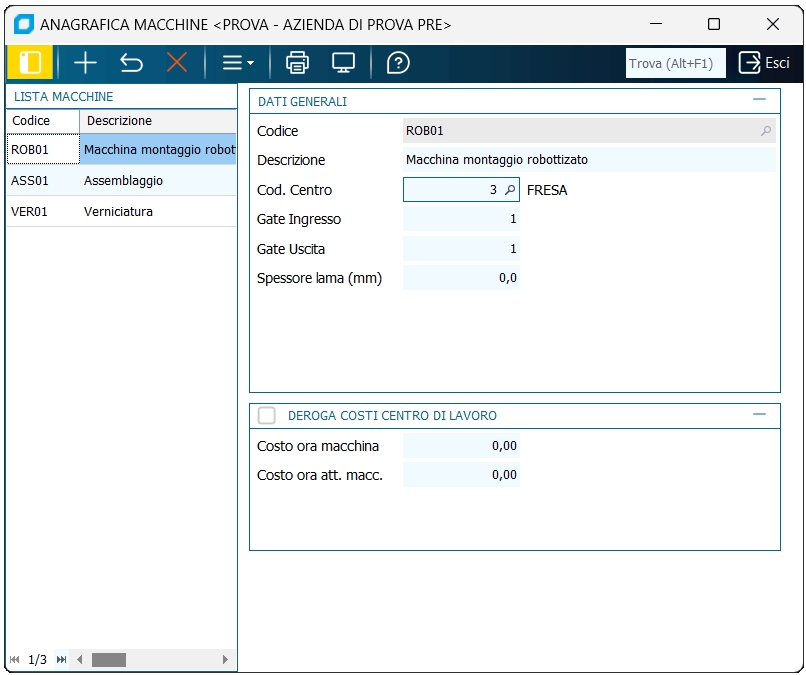Jump to last record in list
Viewport: 806px width, 675px height.
pyautogui.click(x=62, y=660)
